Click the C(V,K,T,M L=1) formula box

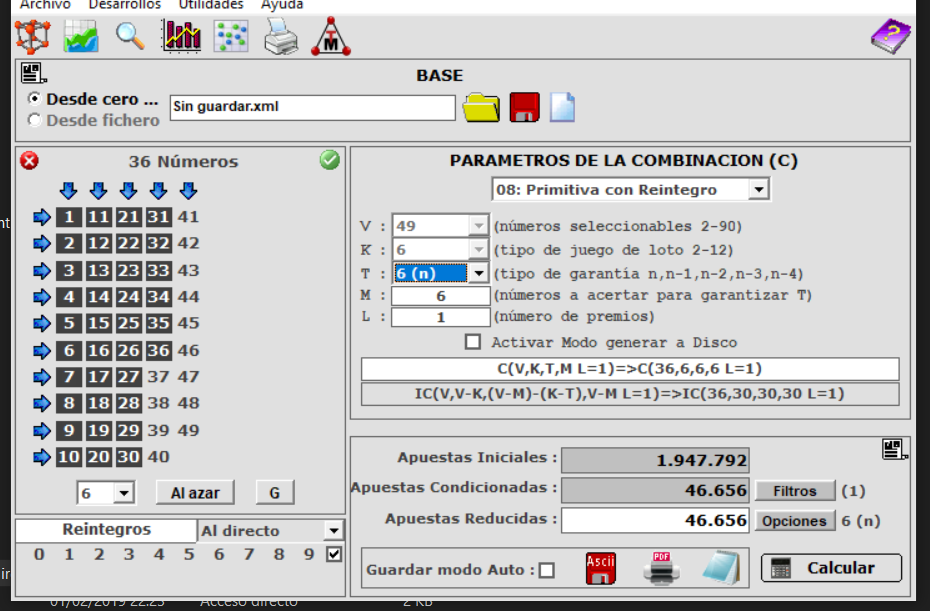point(630,368)
